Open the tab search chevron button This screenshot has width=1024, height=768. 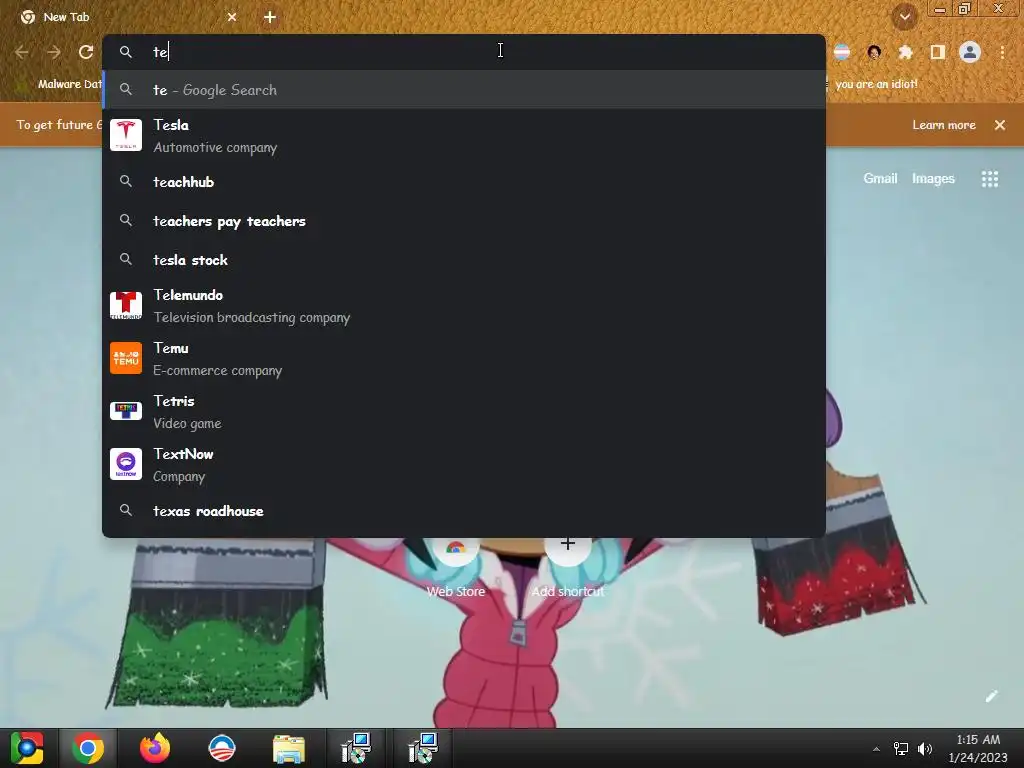tap(904, 17)
